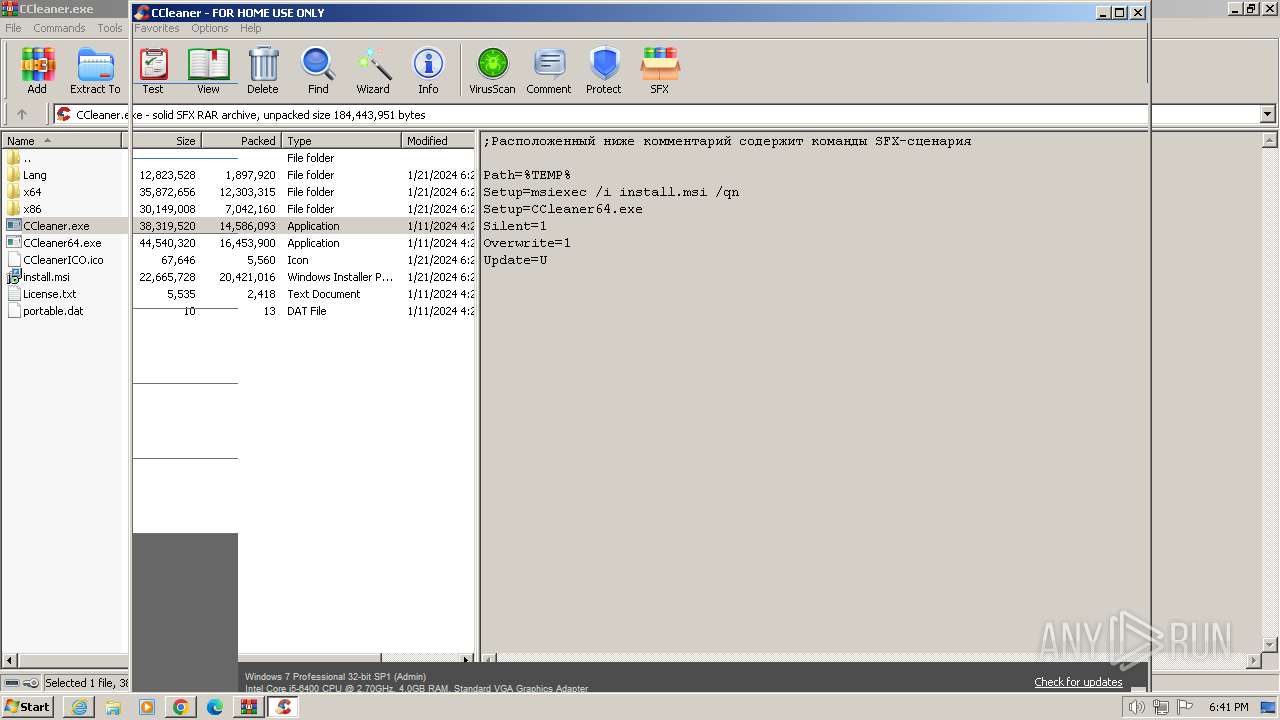Click the Info toolbar icon
The image size is (1280, 720).
coord(428,70)
